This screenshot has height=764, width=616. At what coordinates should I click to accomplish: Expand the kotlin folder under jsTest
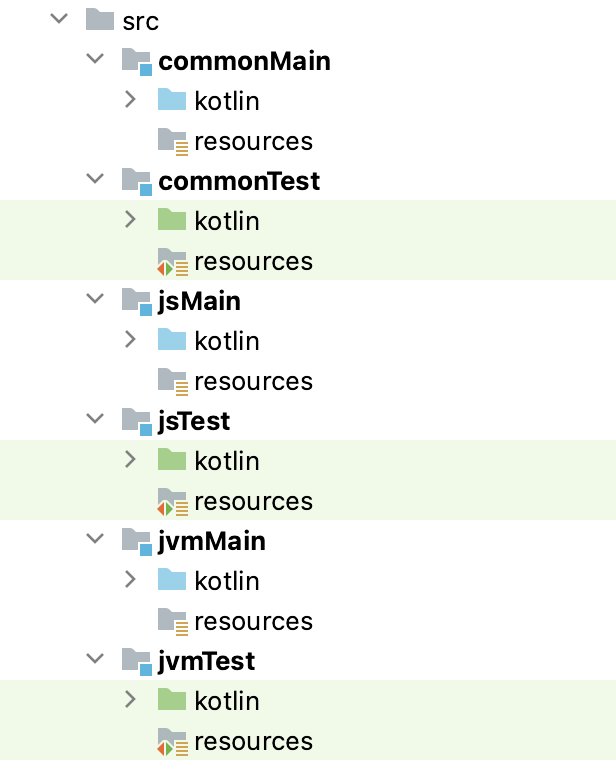(x=130, y=459)
